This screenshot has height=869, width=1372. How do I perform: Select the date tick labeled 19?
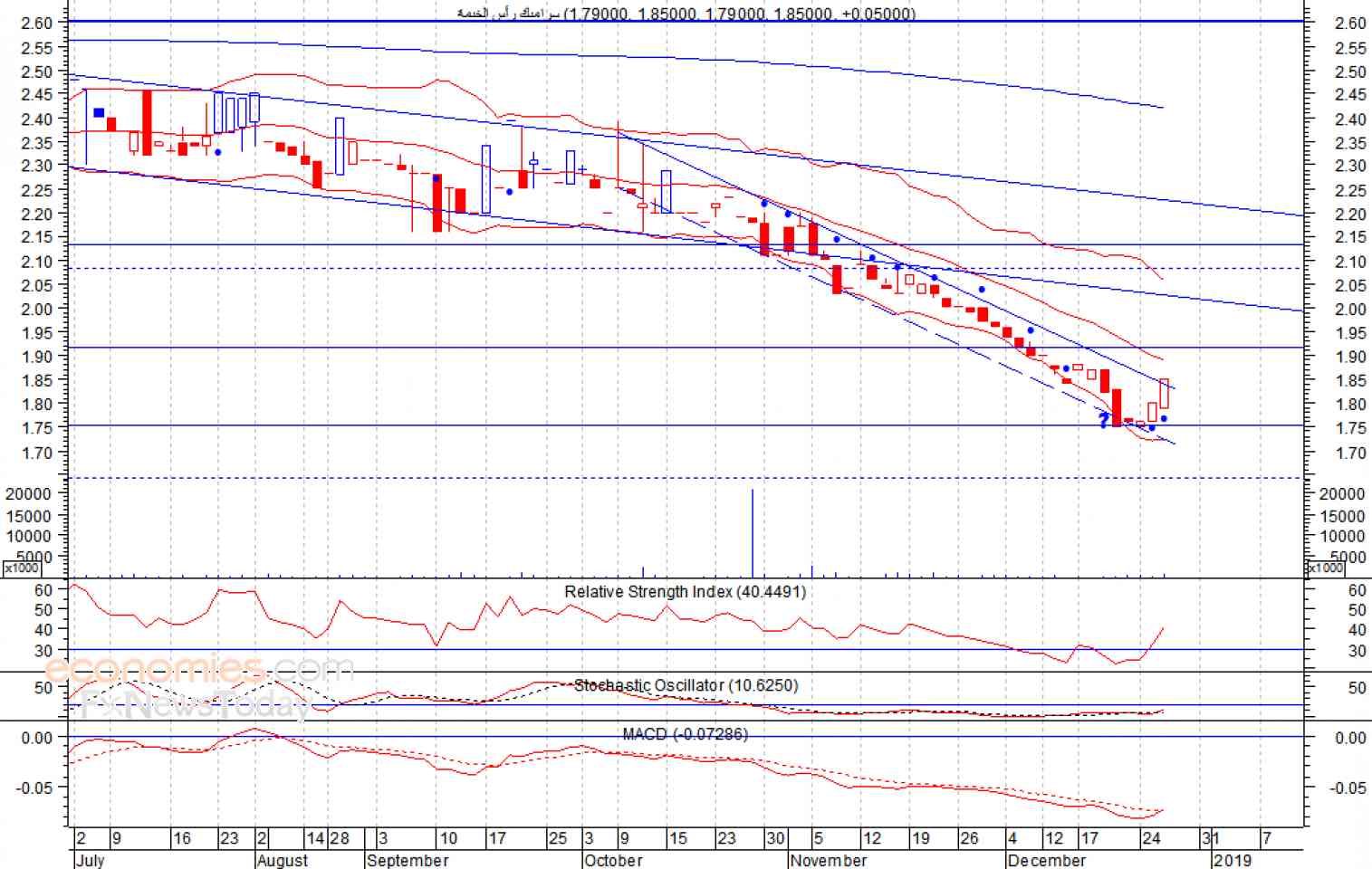[x=921, y=838]
